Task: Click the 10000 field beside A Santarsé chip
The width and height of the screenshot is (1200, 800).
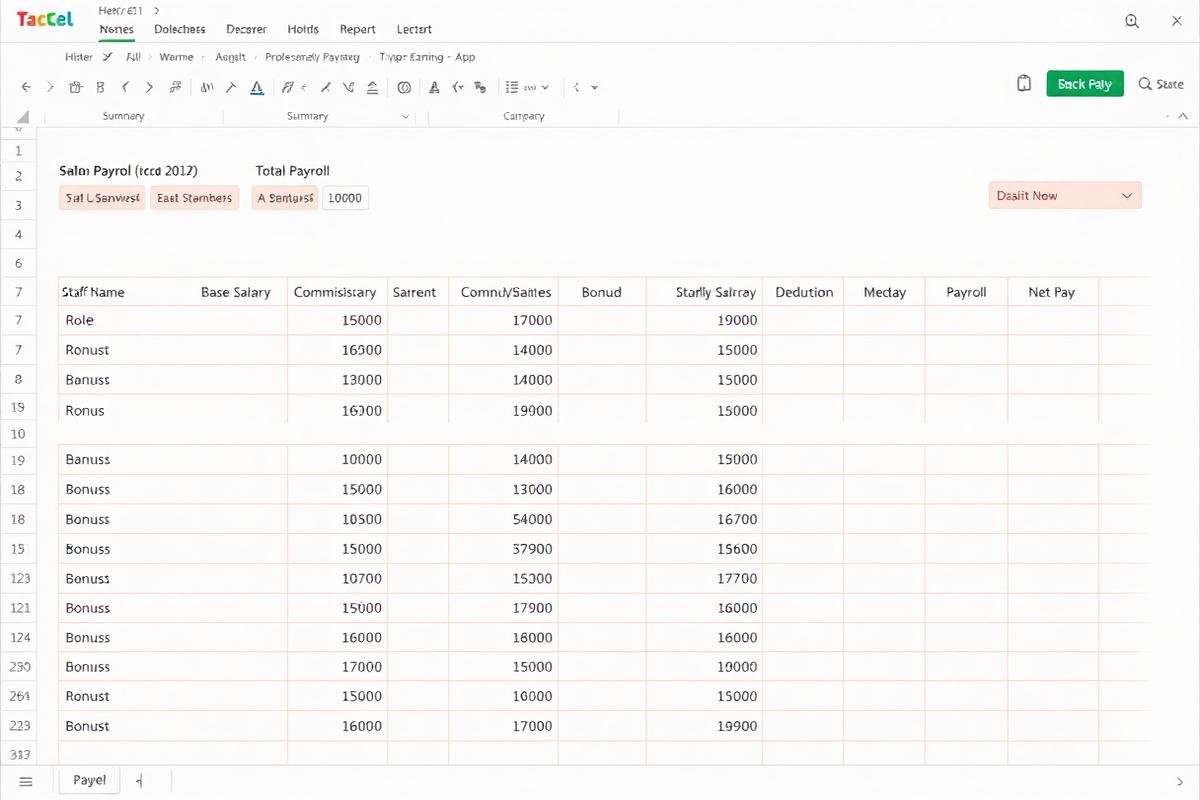Action: [345, 198]
